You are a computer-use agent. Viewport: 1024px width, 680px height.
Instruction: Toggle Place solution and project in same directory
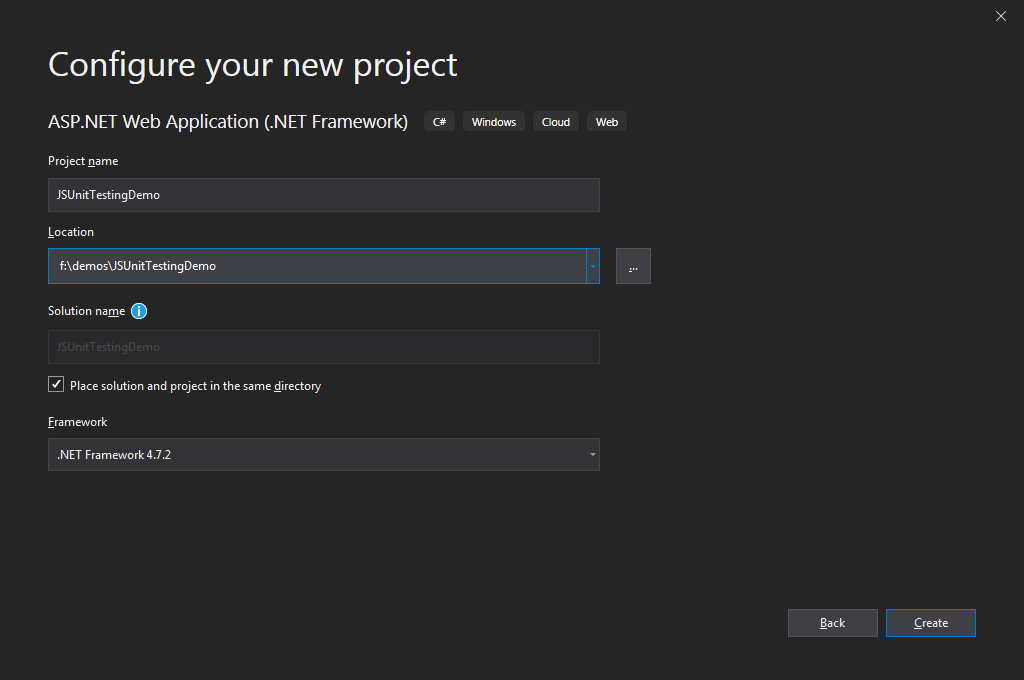tap(56, 384)
